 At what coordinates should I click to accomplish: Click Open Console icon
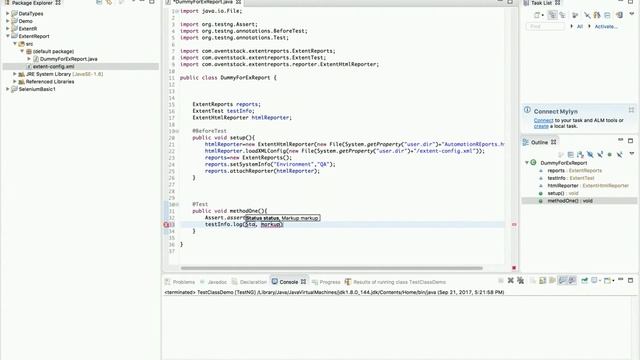[607, 280]
